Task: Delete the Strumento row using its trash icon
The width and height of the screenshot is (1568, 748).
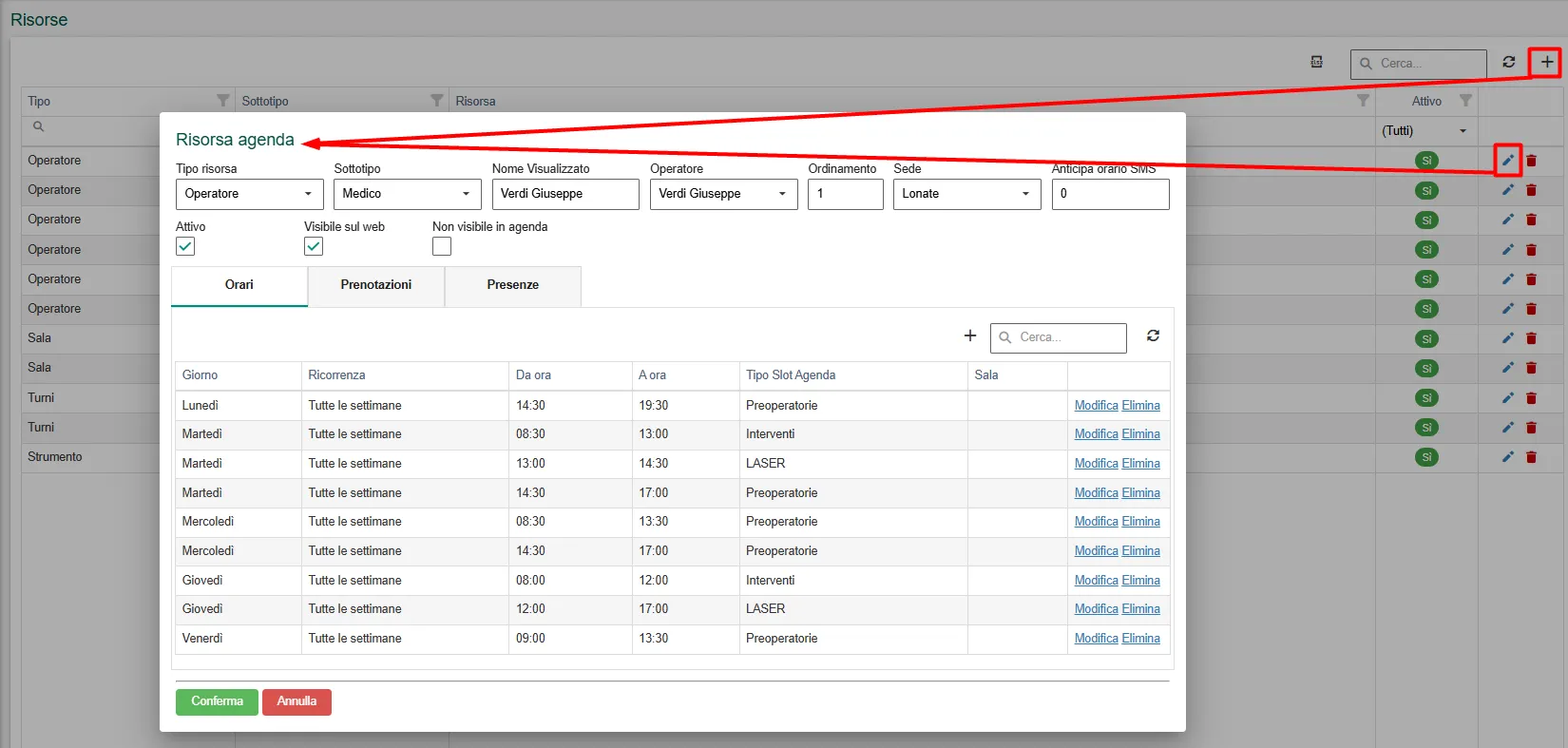Action: (x=1531, y=457)
